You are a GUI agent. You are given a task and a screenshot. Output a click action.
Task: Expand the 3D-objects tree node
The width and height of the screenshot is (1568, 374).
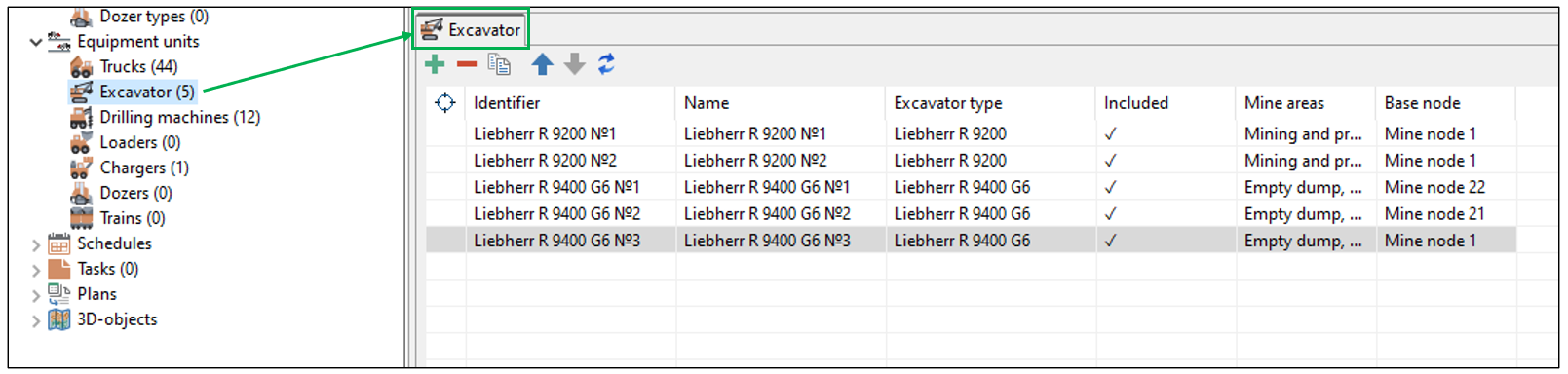tap(36, 320)
